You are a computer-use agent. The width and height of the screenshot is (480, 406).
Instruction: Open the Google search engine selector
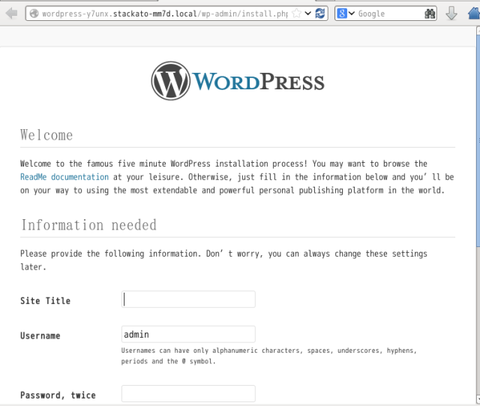pyautogui.click(x=346, y=14)
